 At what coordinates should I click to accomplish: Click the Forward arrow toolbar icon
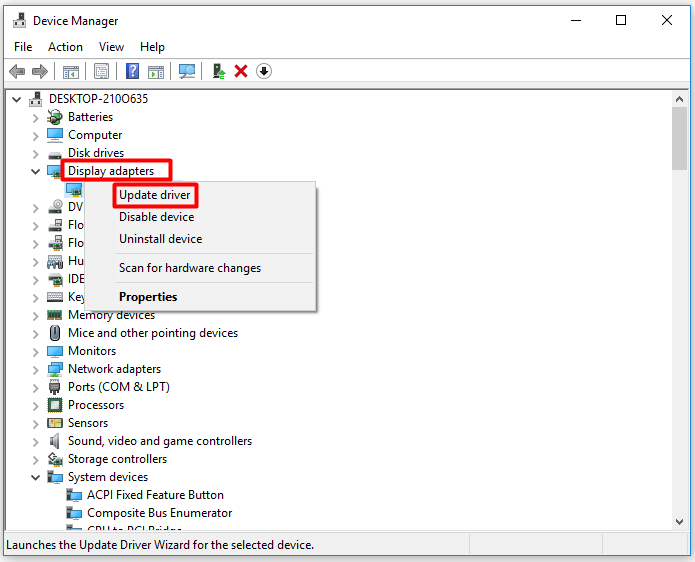click(x=40, y=71)
